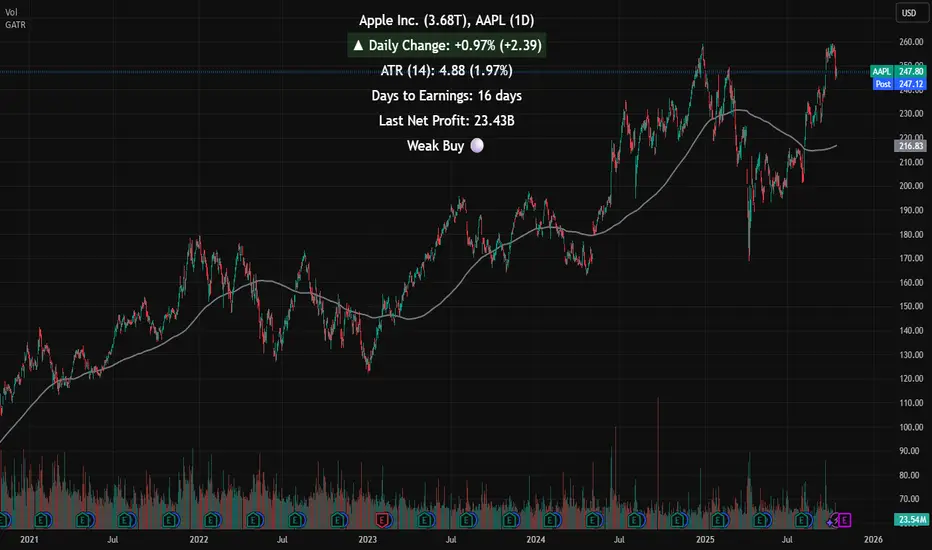Viewport: 932px width, 550px height.
Task: Open the earnings marker just after Jul 2023
Action: pos(467,521)
